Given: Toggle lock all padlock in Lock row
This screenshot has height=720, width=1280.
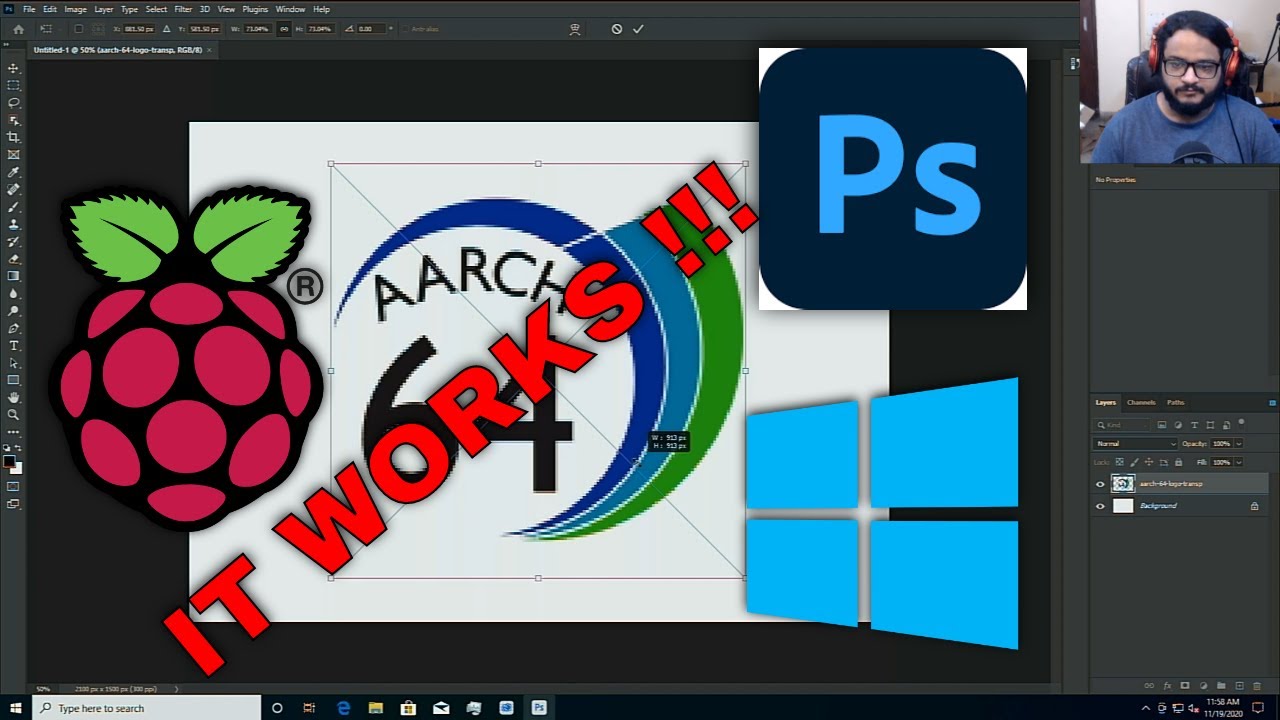Looking at the screenshot, I should pyautogui.click(x=1178, y=462).
